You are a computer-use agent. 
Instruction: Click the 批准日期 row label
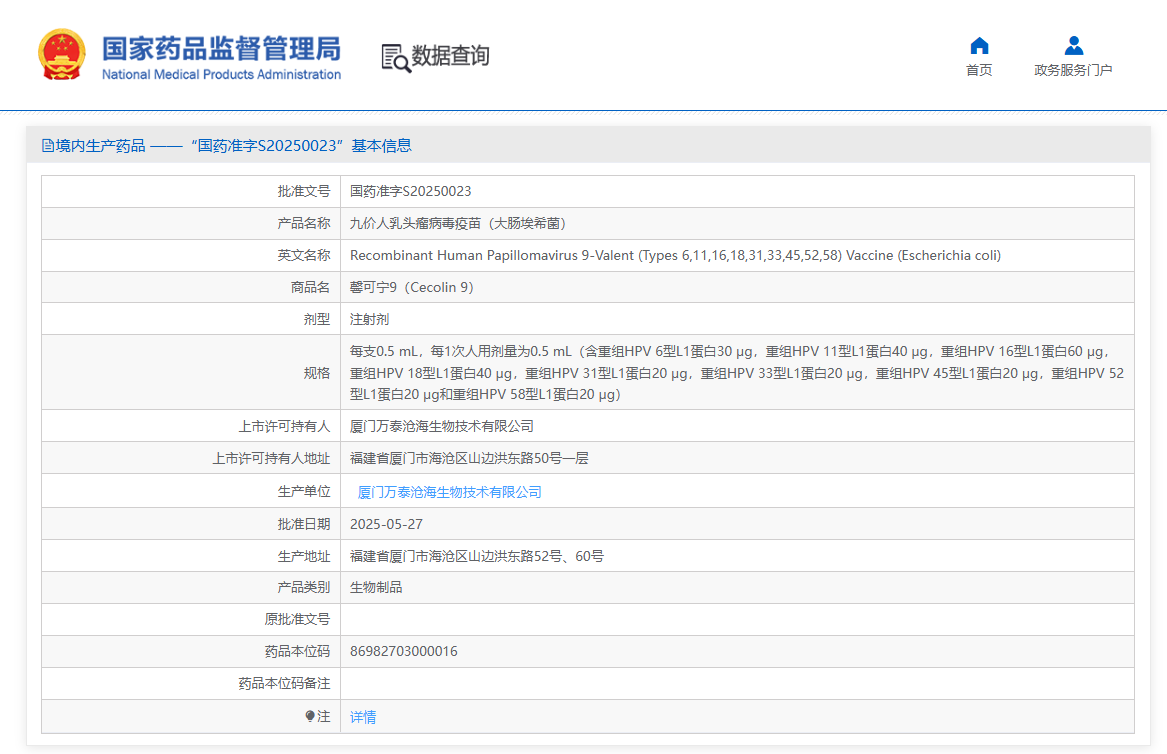pos(304,524)
